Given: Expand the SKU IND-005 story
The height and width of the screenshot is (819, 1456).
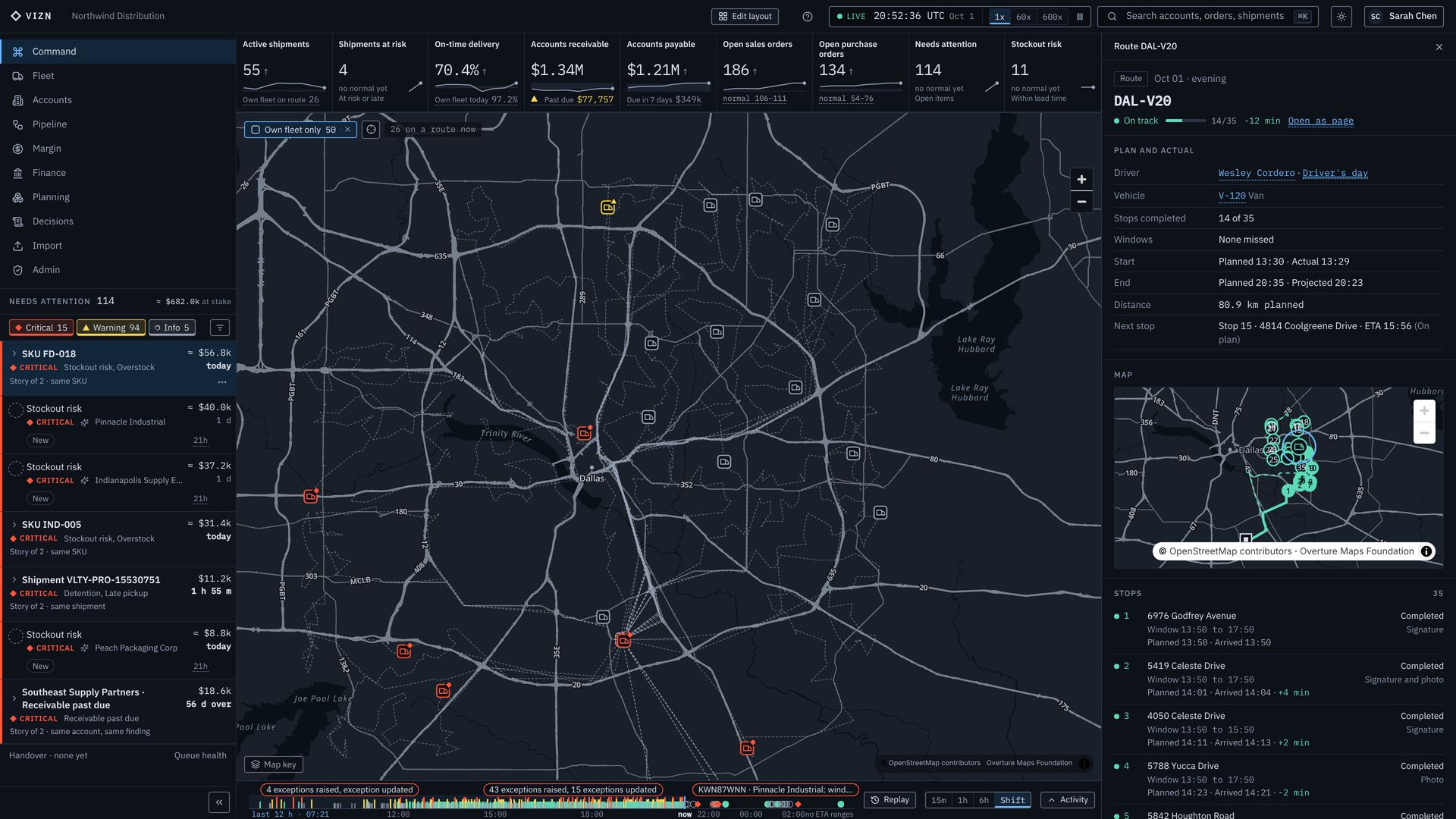Looking at the screenshot, I should point(14,525).
